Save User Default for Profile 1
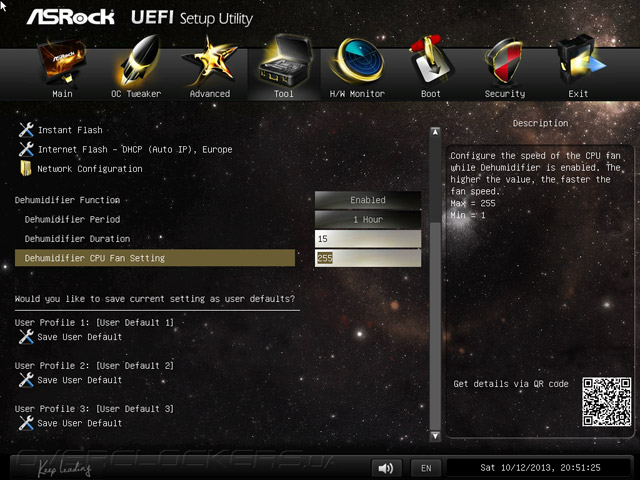Viewport: 640px width, 480px height. [80, 337]
